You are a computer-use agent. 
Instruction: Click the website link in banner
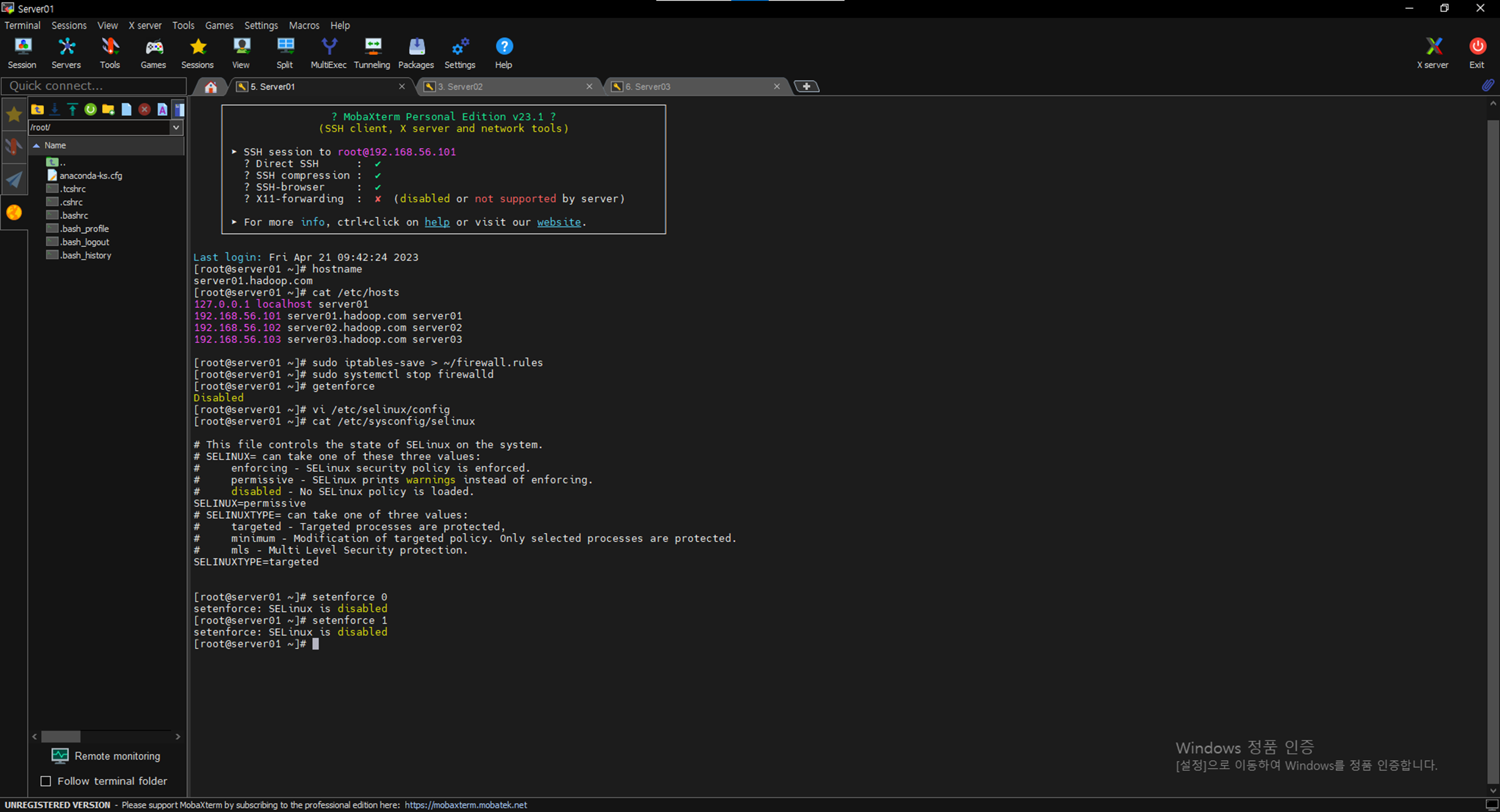[x=558, y=222]
